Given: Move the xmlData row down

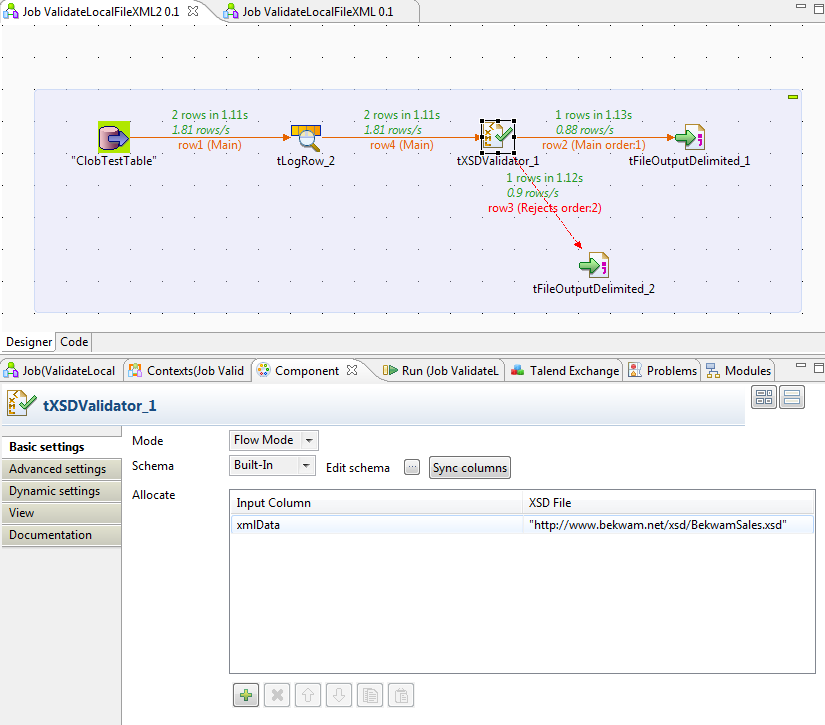Looking at the screenshot, I should (338, 694).
